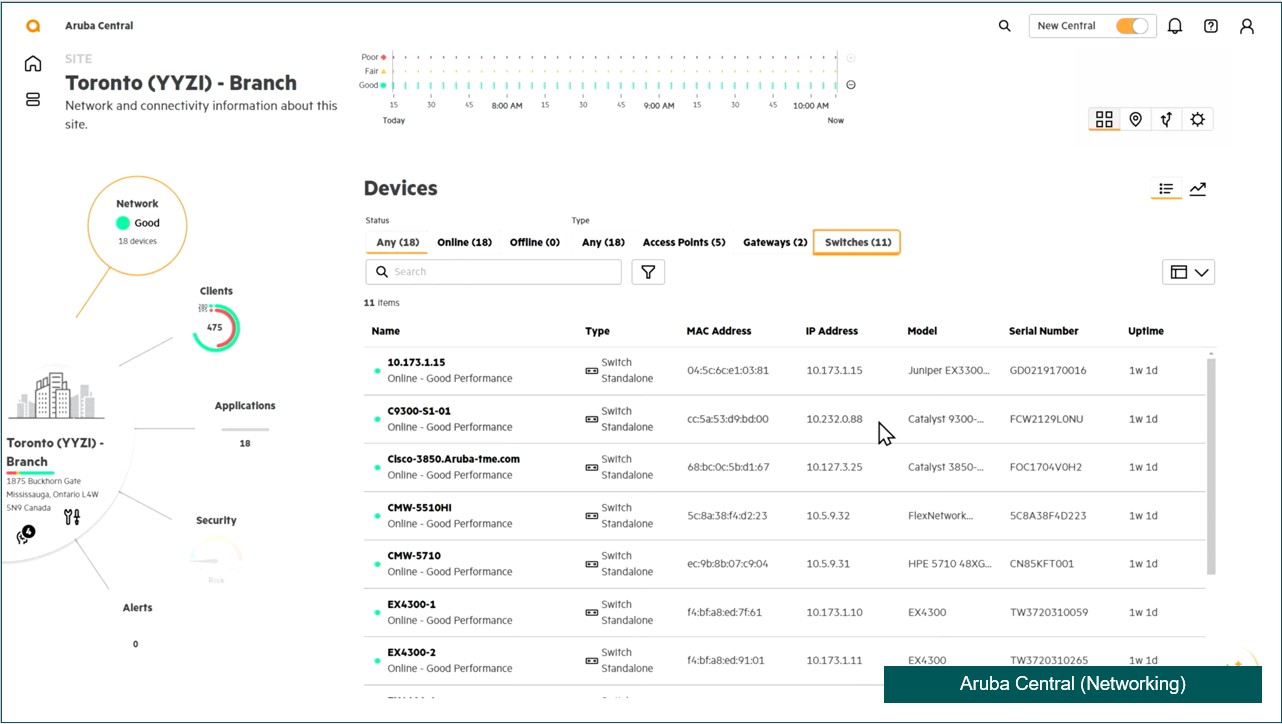Click the filter funnel button
Viewport: 1282px width, 724px height.
coord(648,271)
